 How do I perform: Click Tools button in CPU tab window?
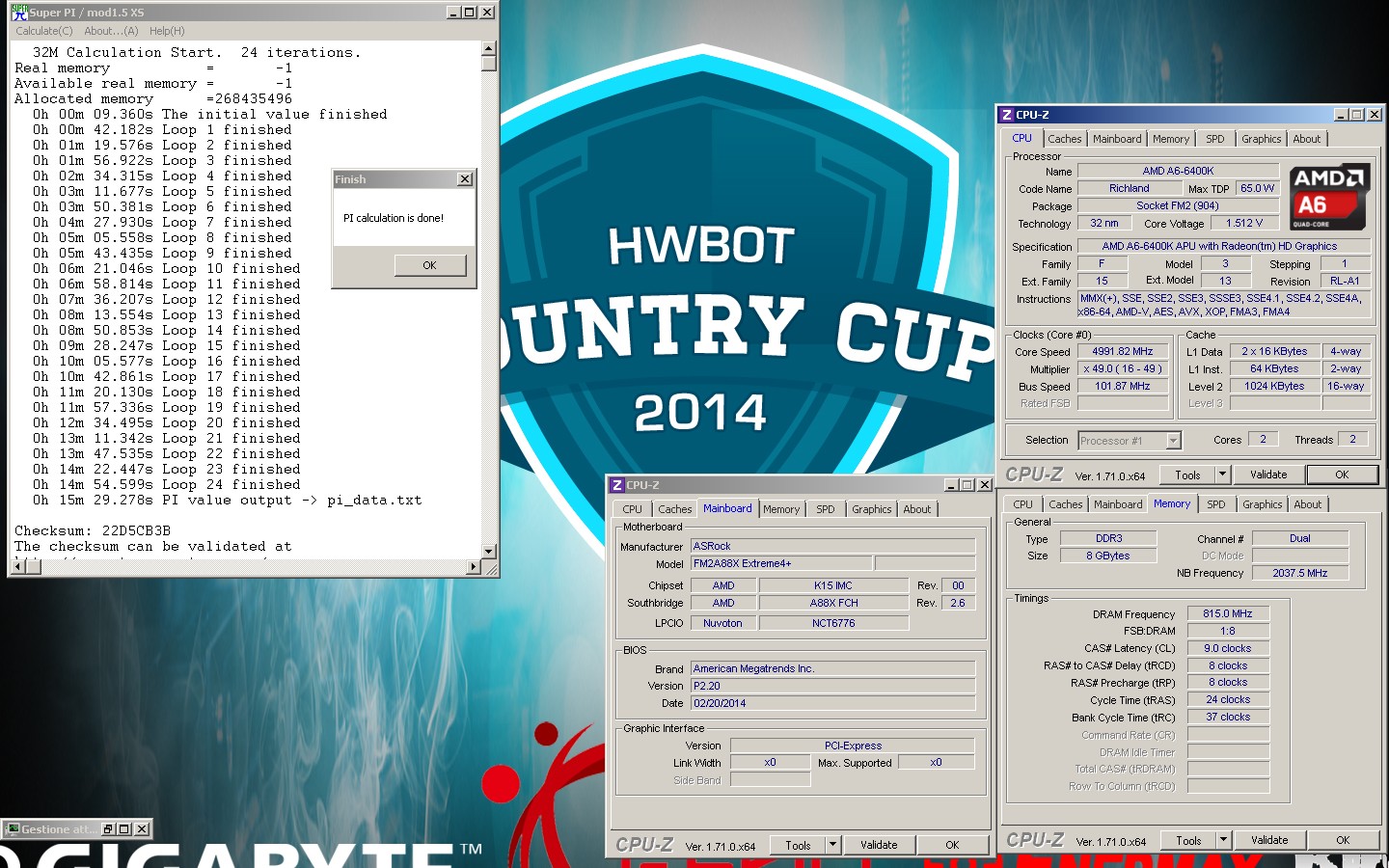1187,475
